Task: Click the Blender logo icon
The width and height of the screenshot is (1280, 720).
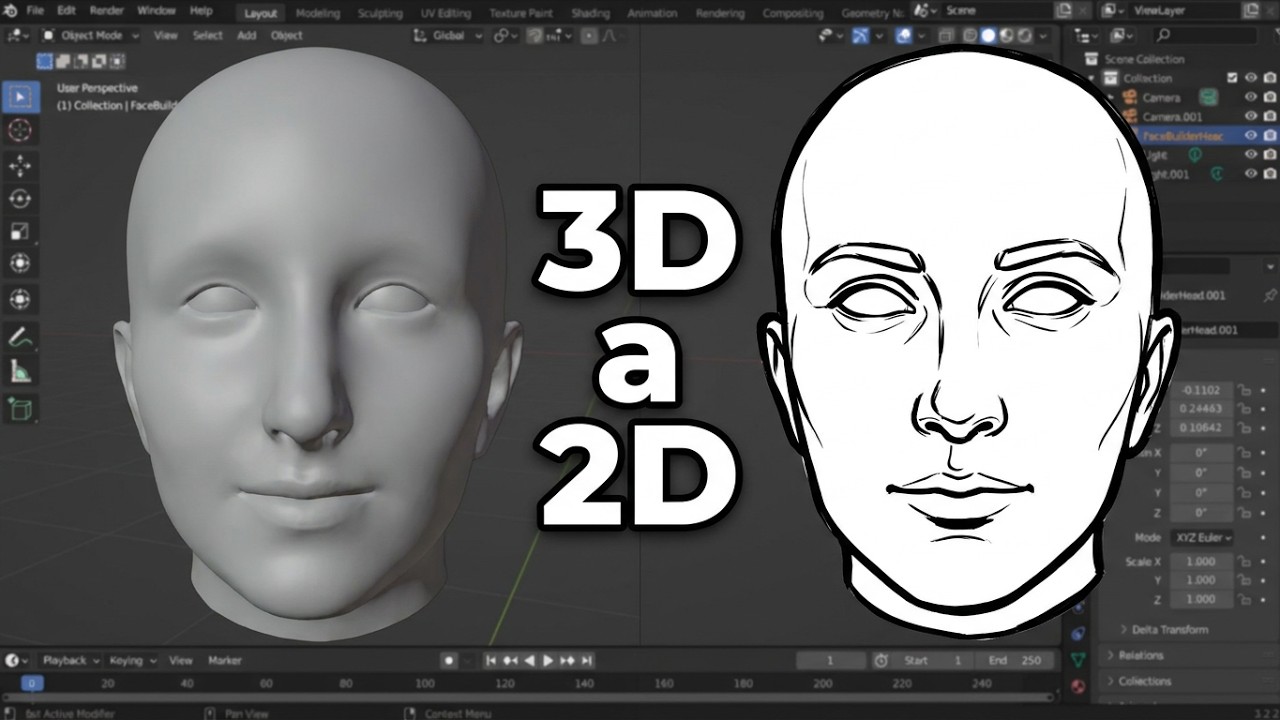Action: click(11, 11)
